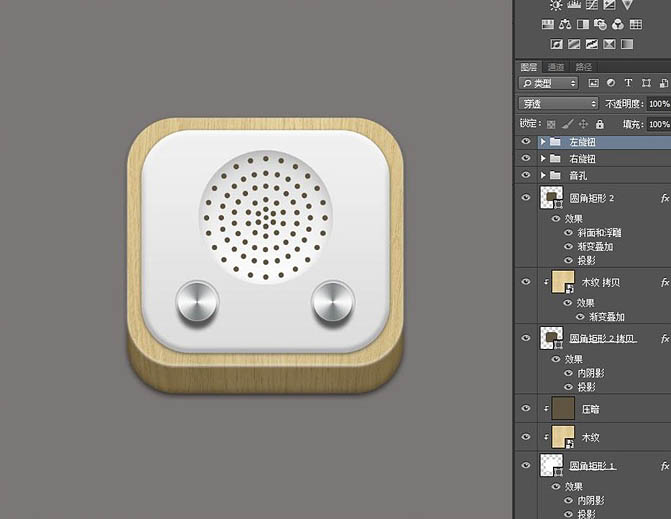
Task: Click the pixel layer filter icon
Action: (x=594, y=83)
